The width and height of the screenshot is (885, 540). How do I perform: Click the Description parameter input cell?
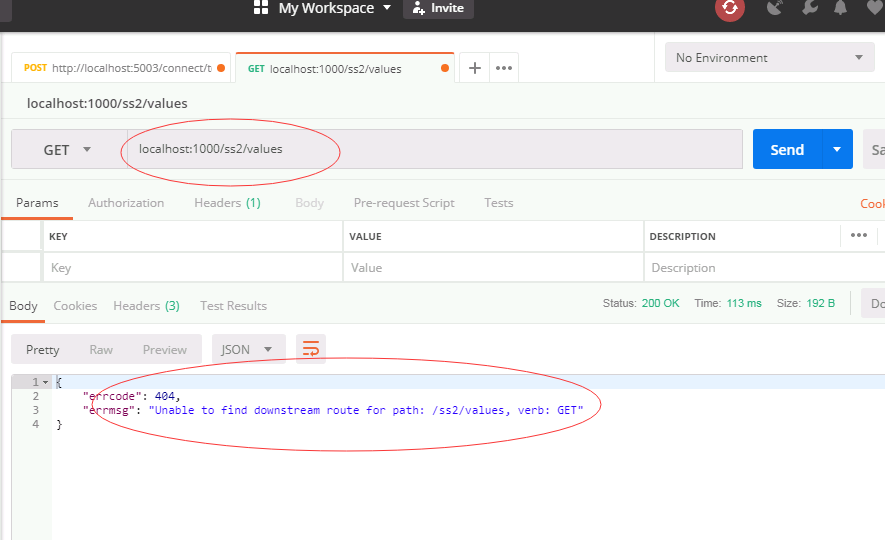pos(765,267)
